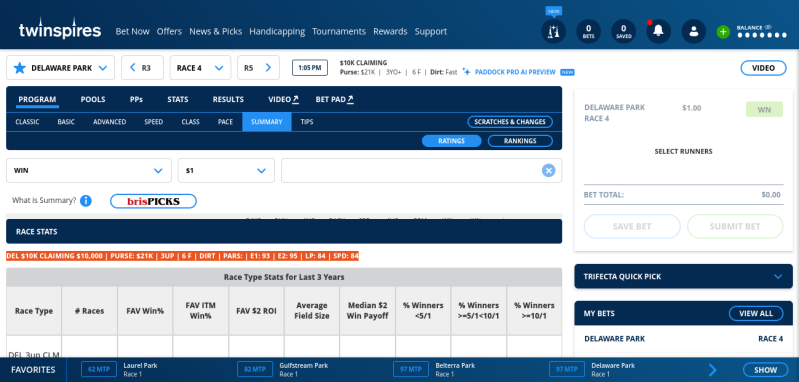Open the user account profile icon
The width and height of the screenshot is (799, 382).
point(694,31)
